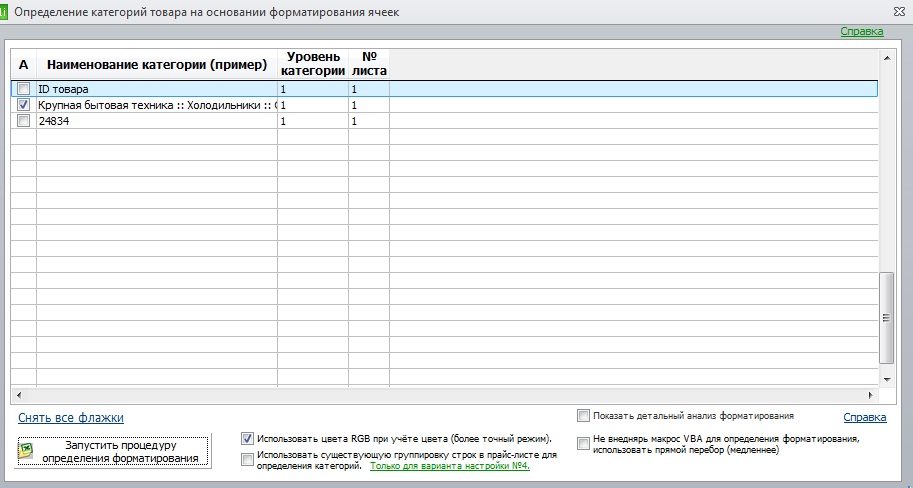This screenshot has height=488, width=913.
Task: Enable 'Использовать существующую группировку строк' checkbox
Action: pyautogui.click(x=247, y=460)
